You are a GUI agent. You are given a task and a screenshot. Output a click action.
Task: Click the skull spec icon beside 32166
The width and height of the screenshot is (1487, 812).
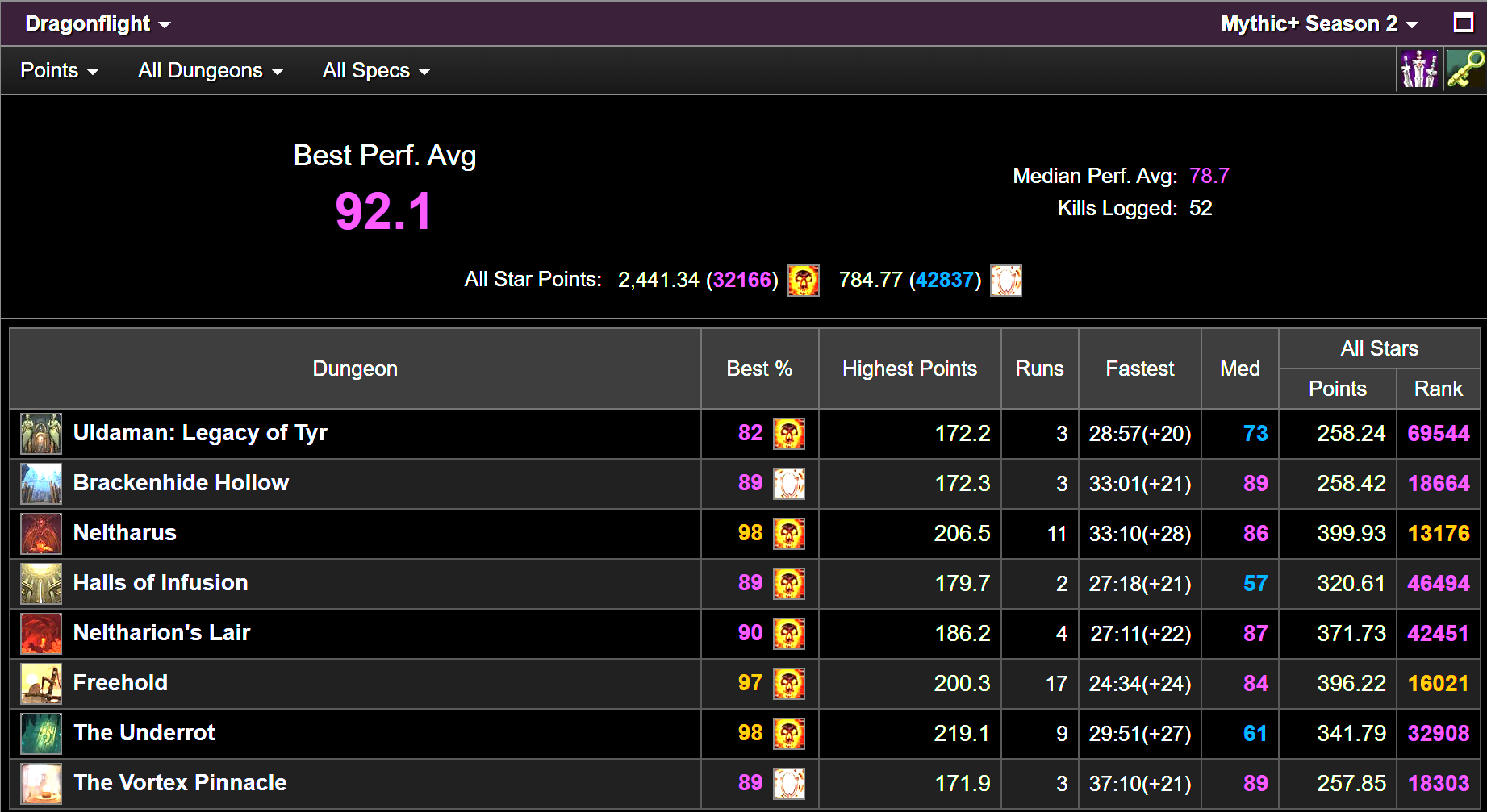pos(804,281)
